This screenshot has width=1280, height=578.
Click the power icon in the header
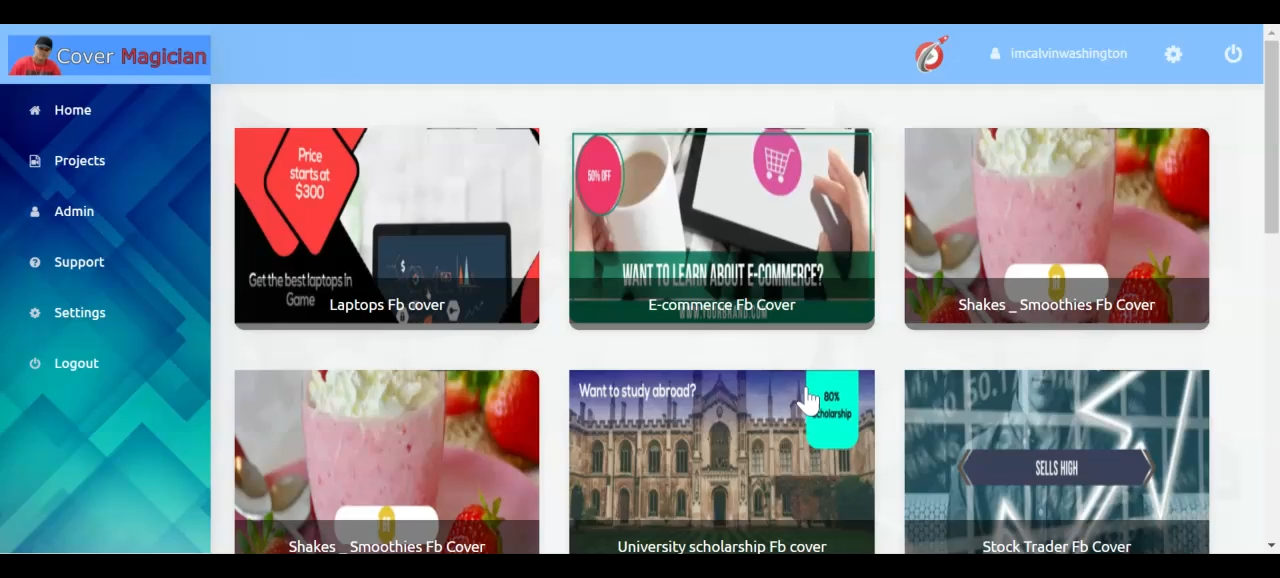[1233, 54]
